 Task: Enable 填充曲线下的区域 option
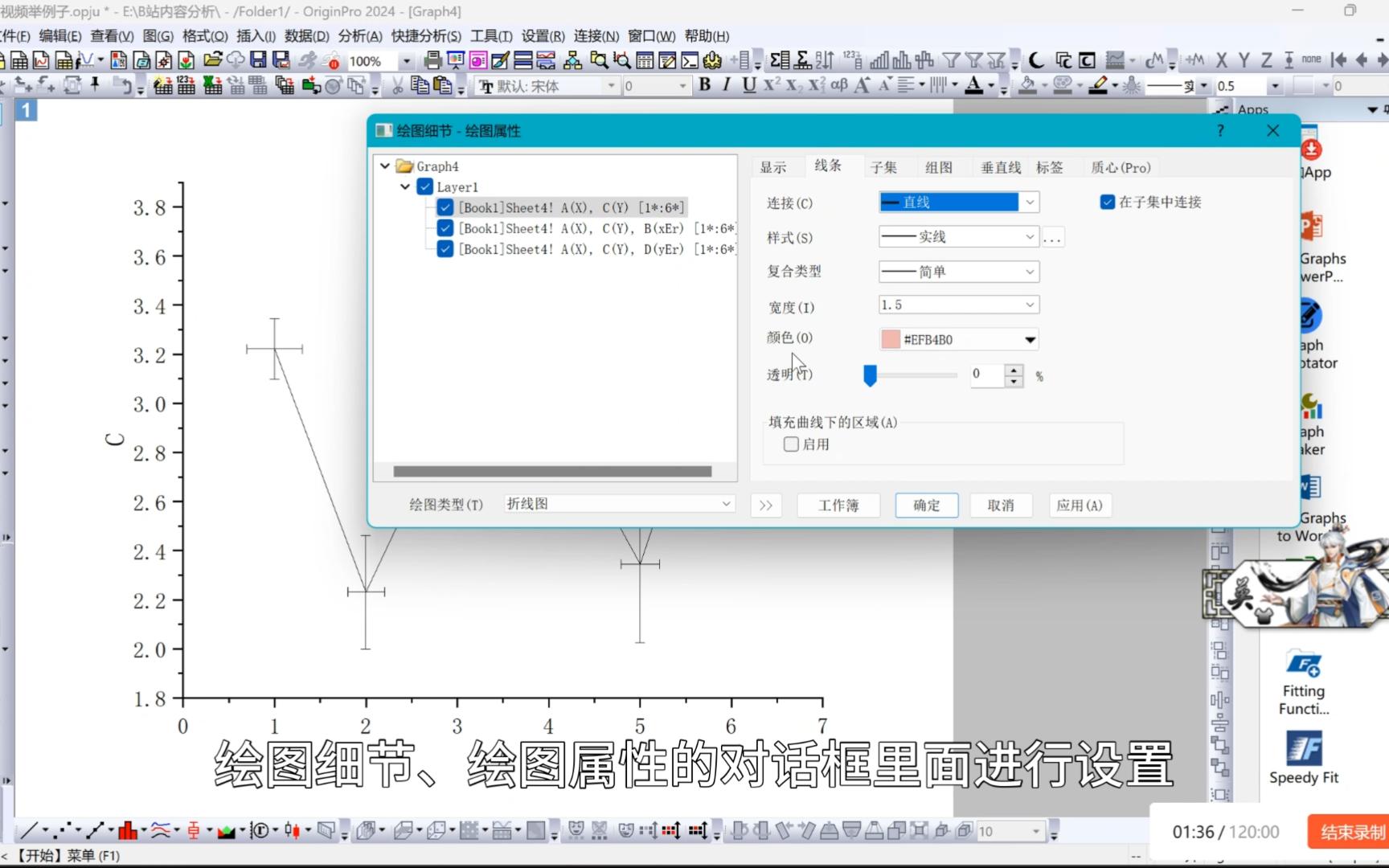(x=790, y=444)
